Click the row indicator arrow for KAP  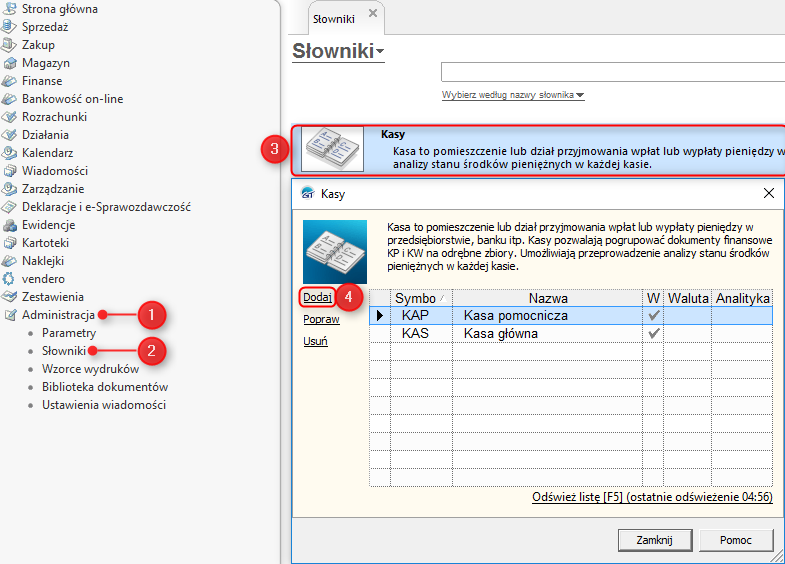click(x=380, y=315)
